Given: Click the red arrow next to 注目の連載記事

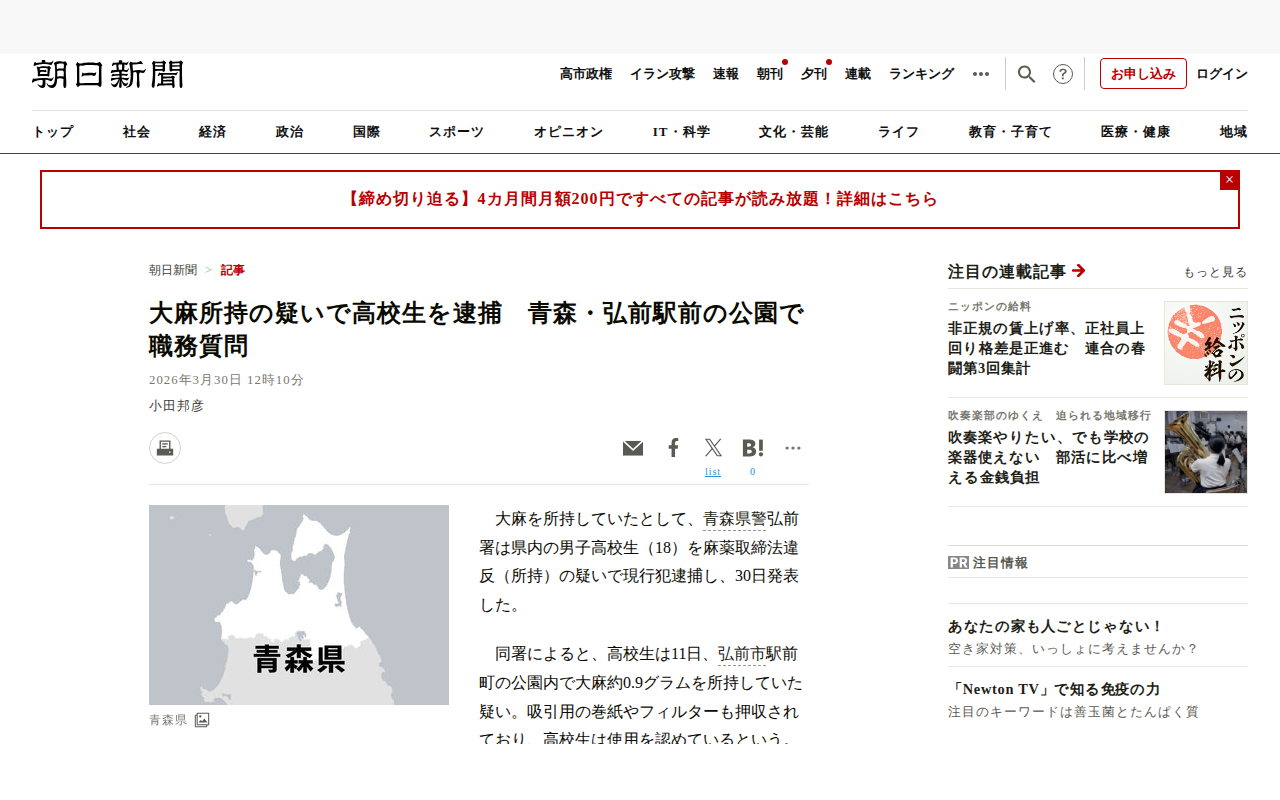Looking at the screenshot, I should [x=1078, y=271].
